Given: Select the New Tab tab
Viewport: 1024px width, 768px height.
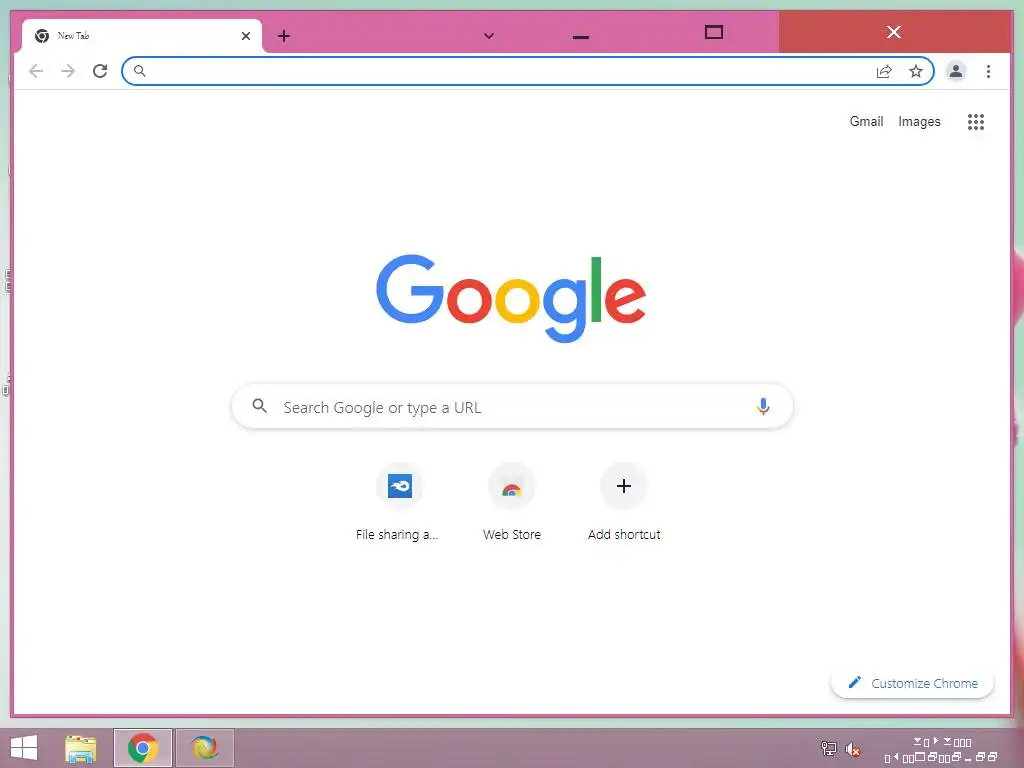Looking at the screenshot, I should click(x=142, y=36).
